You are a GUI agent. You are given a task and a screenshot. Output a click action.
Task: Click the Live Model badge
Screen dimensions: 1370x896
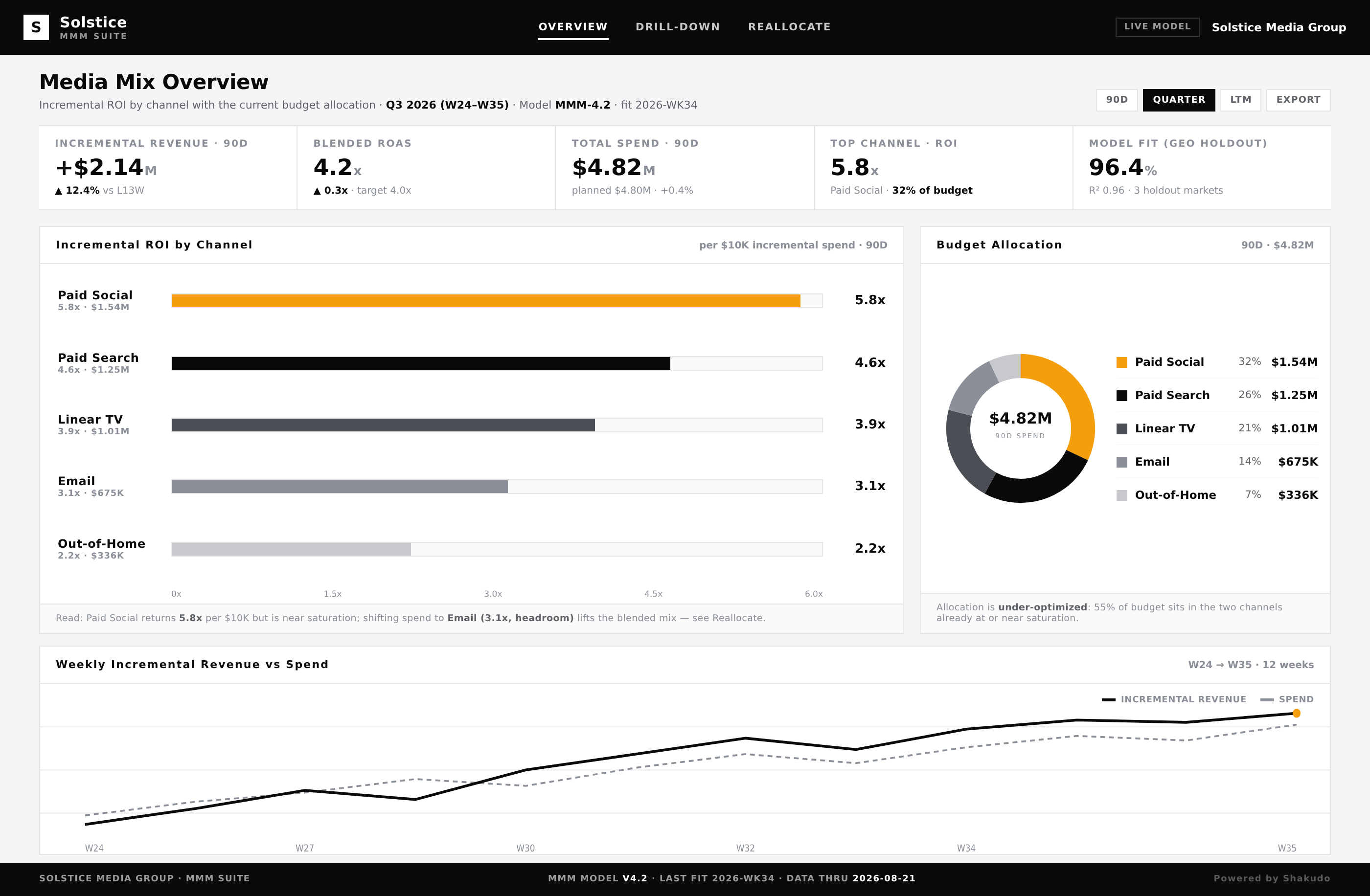coord(1157,26)
